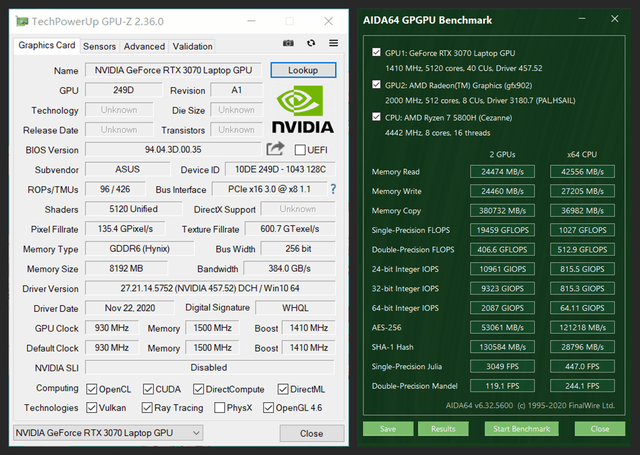Take a GPU-Z screenshot with camera icon
The width and height of the screenshot is (640, 455).
pyautogui.click(x=288, y=43)
